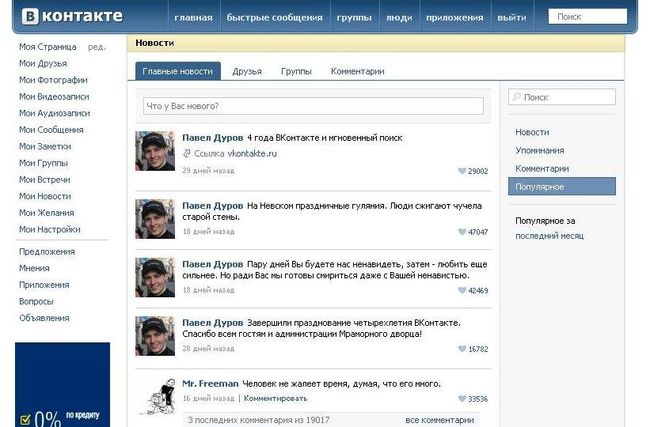Open Мои Видеозаписи
This screenshot has height=427, width=650.
[x=54, y=97]
